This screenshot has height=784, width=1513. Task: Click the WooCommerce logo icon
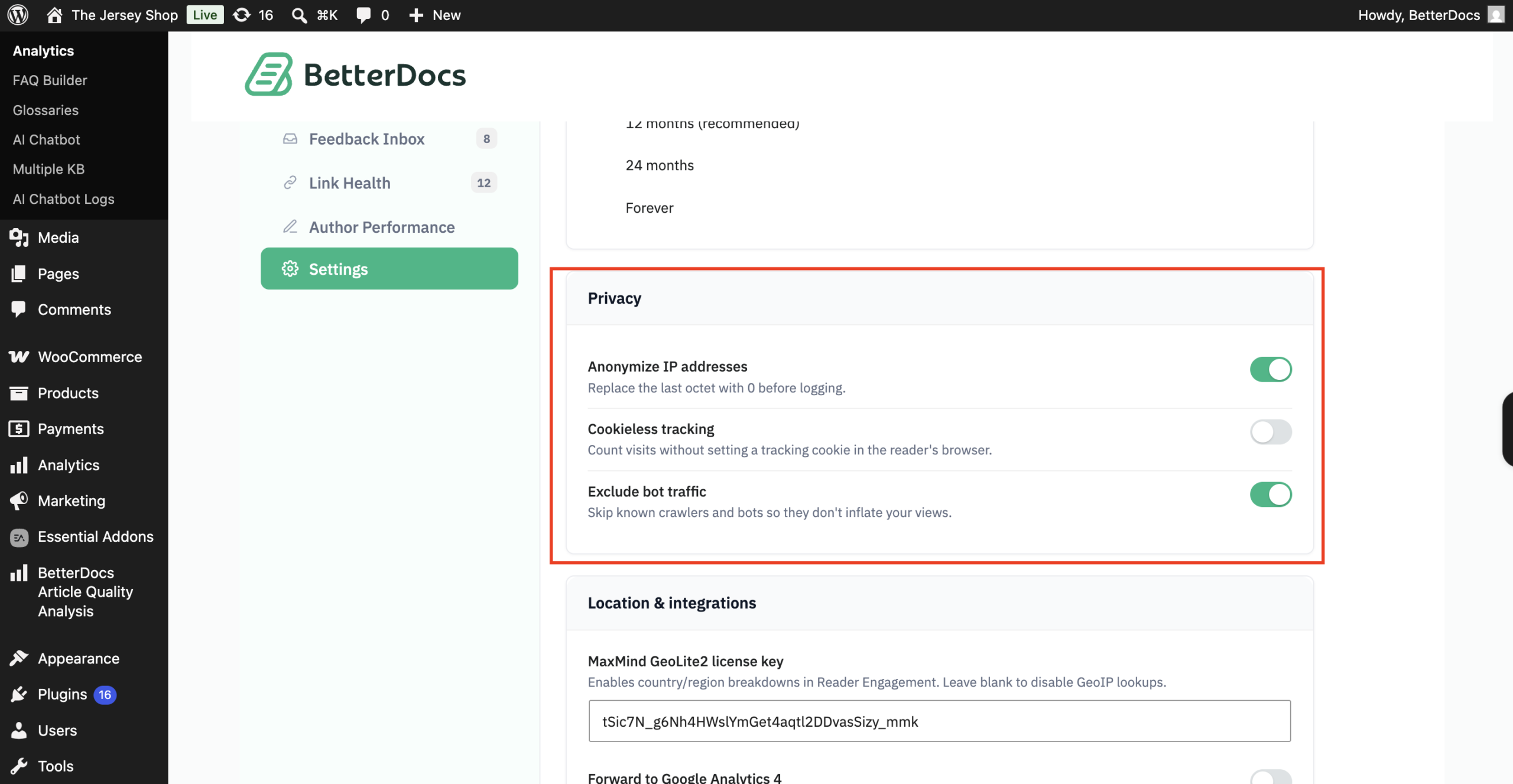pyautogui.click(x=19, y=357)
